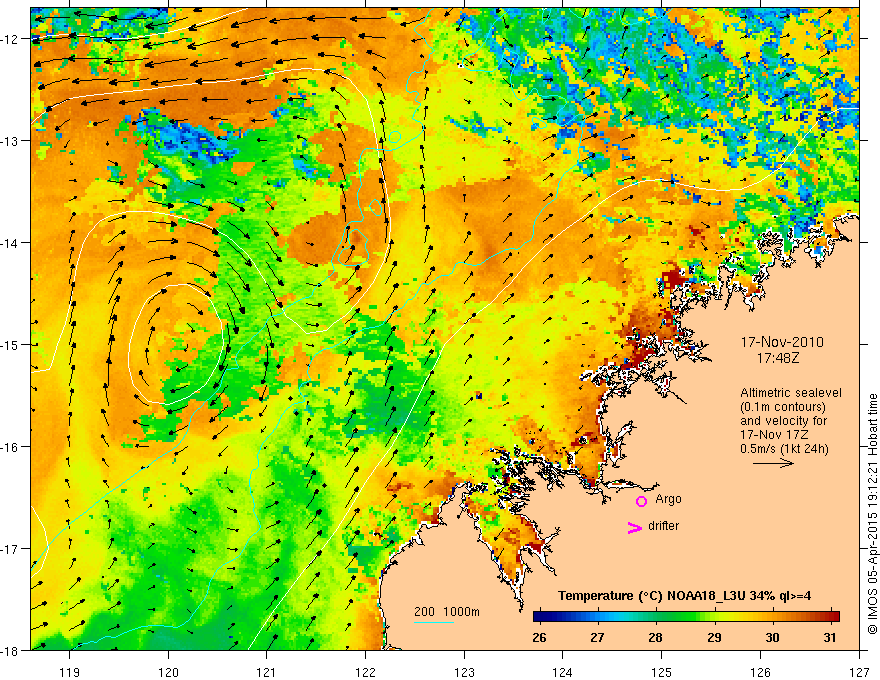Click the IMOS copyright timestamp text

coord(873,514)
